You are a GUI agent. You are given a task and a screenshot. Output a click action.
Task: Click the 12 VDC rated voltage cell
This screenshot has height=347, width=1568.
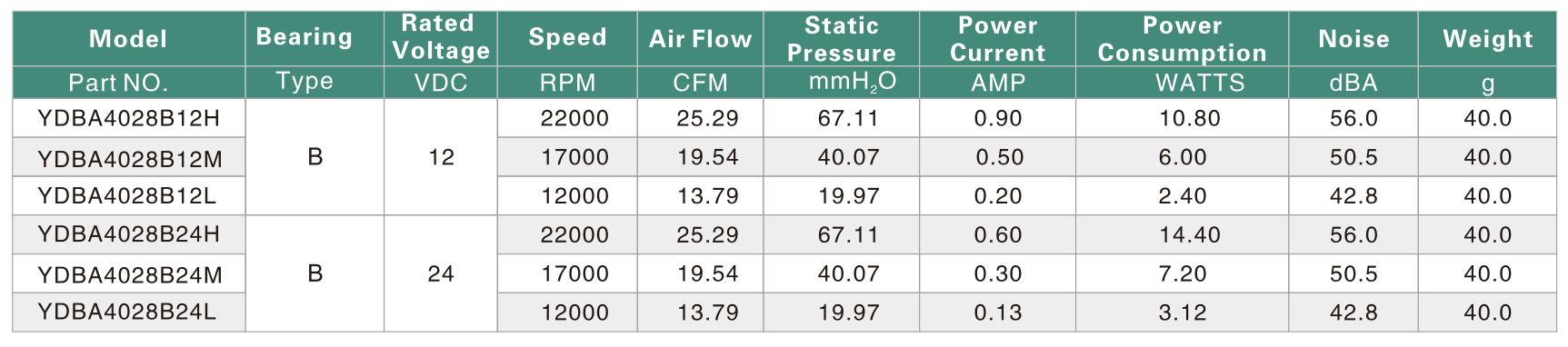(x=441, y=157)
